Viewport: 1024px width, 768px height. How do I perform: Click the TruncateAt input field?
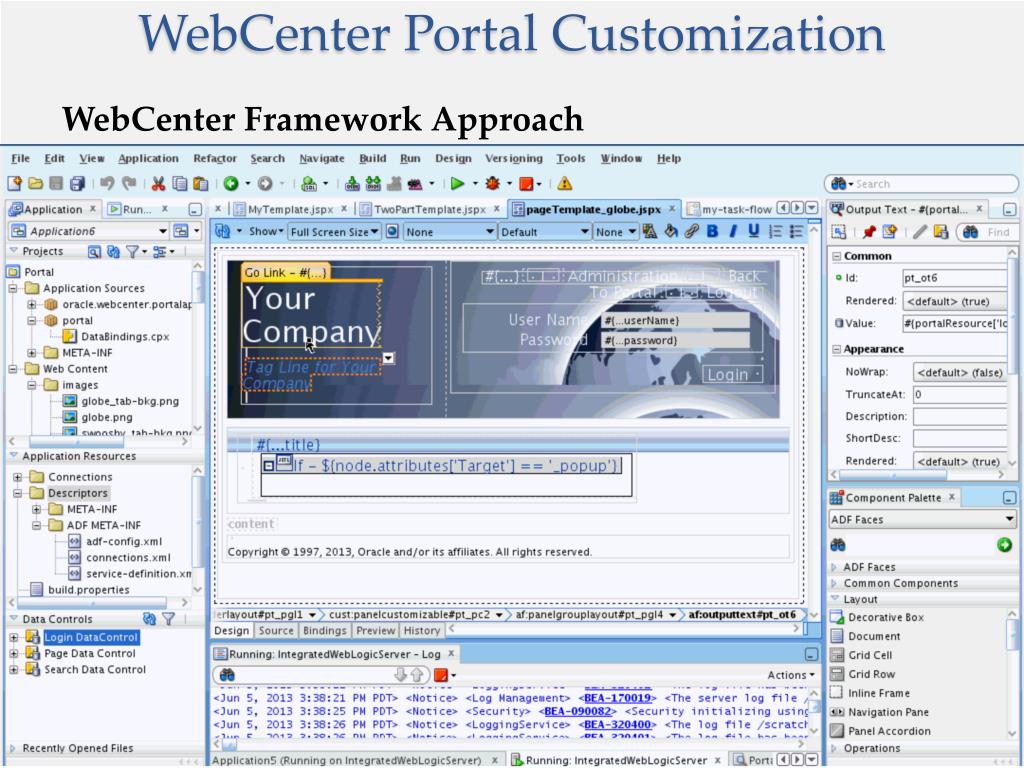click(x=960, y=394)
